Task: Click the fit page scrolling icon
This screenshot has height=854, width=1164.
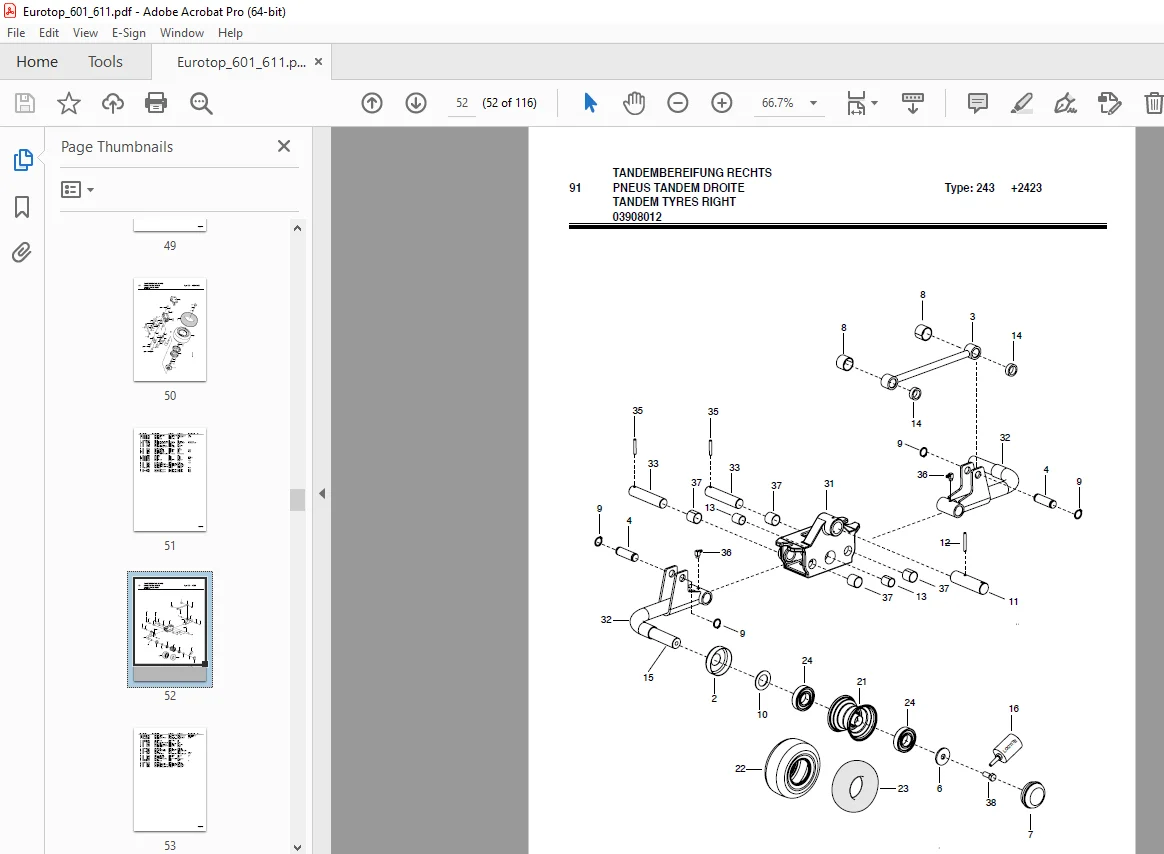Action: tap(856, 102)
